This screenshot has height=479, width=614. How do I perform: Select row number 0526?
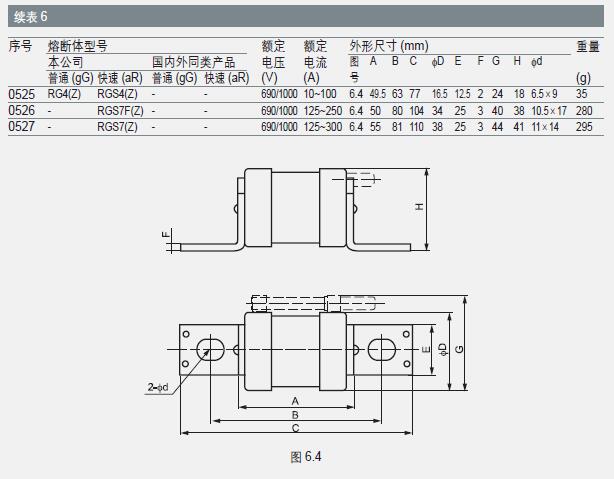(x=20, y=110)
